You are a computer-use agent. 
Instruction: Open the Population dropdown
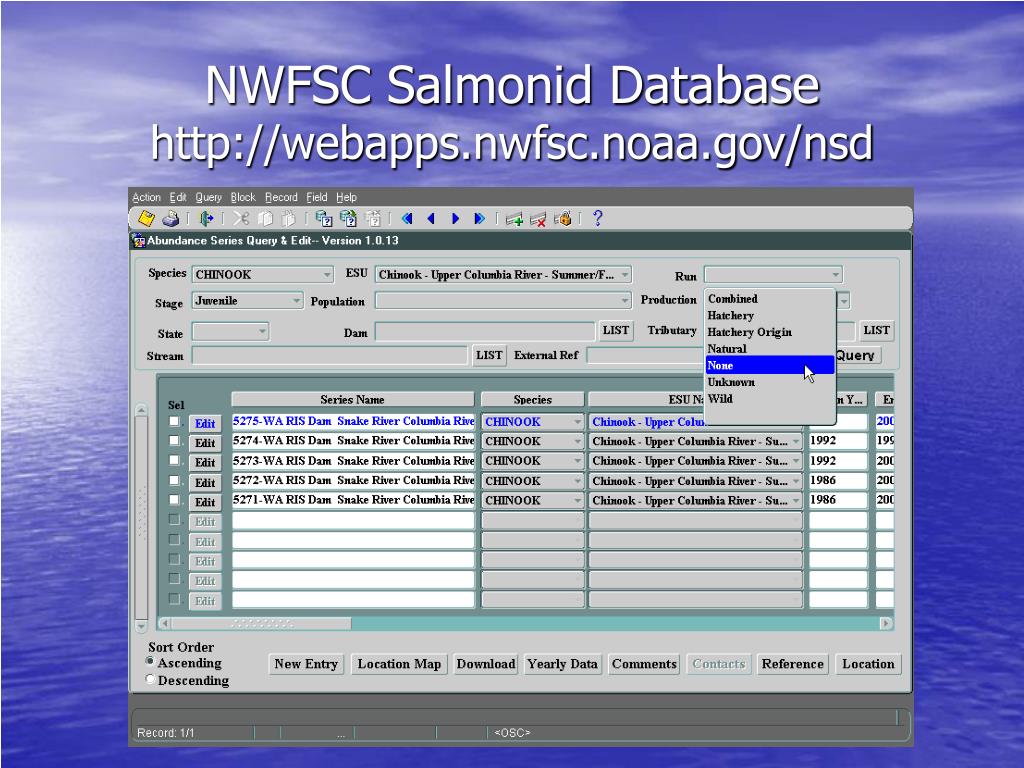[x=625, y=301]
